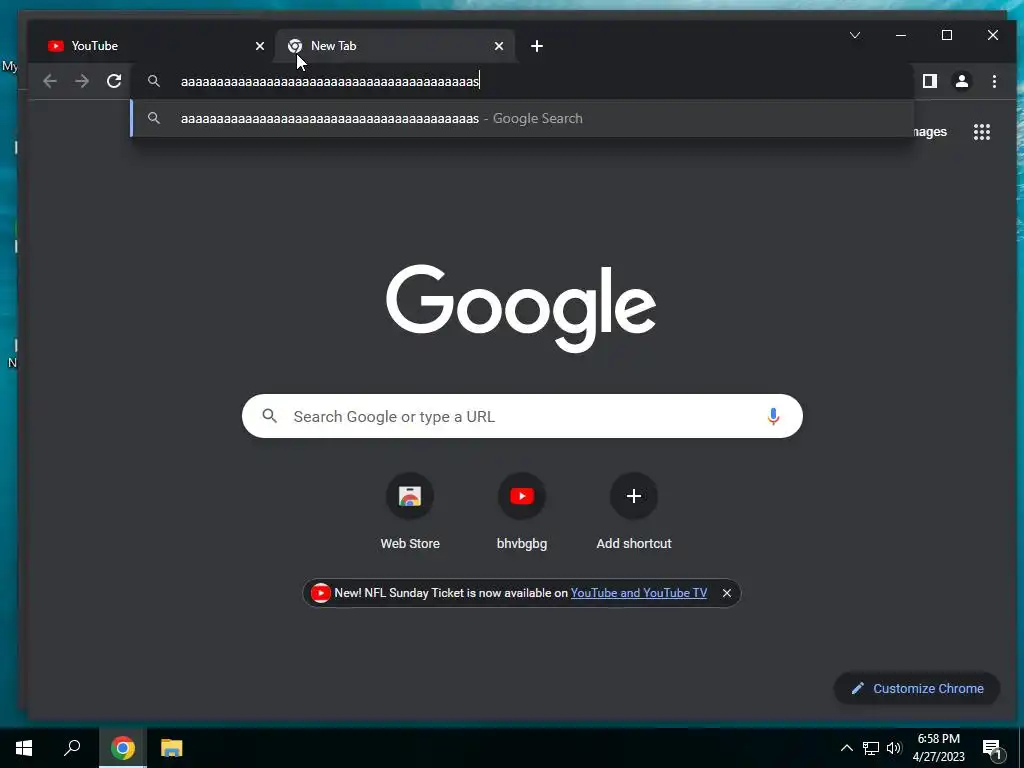Open the Web Store shortcut

click(x=410, y=513)
